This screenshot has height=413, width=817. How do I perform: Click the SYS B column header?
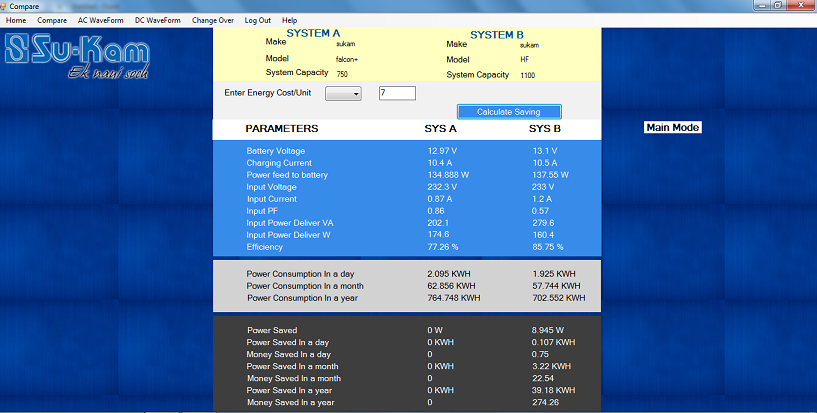click(544, 129)
